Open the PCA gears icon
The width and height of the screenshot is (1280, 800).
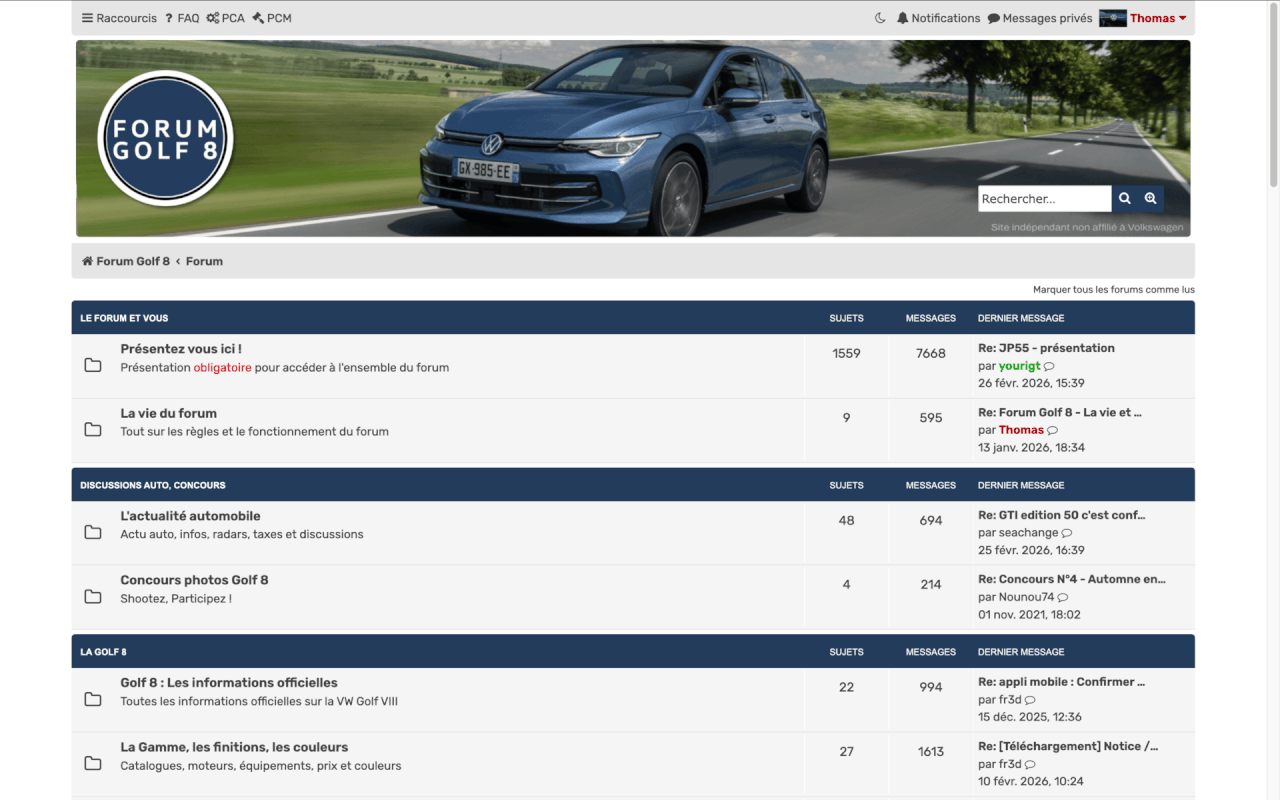211,17
